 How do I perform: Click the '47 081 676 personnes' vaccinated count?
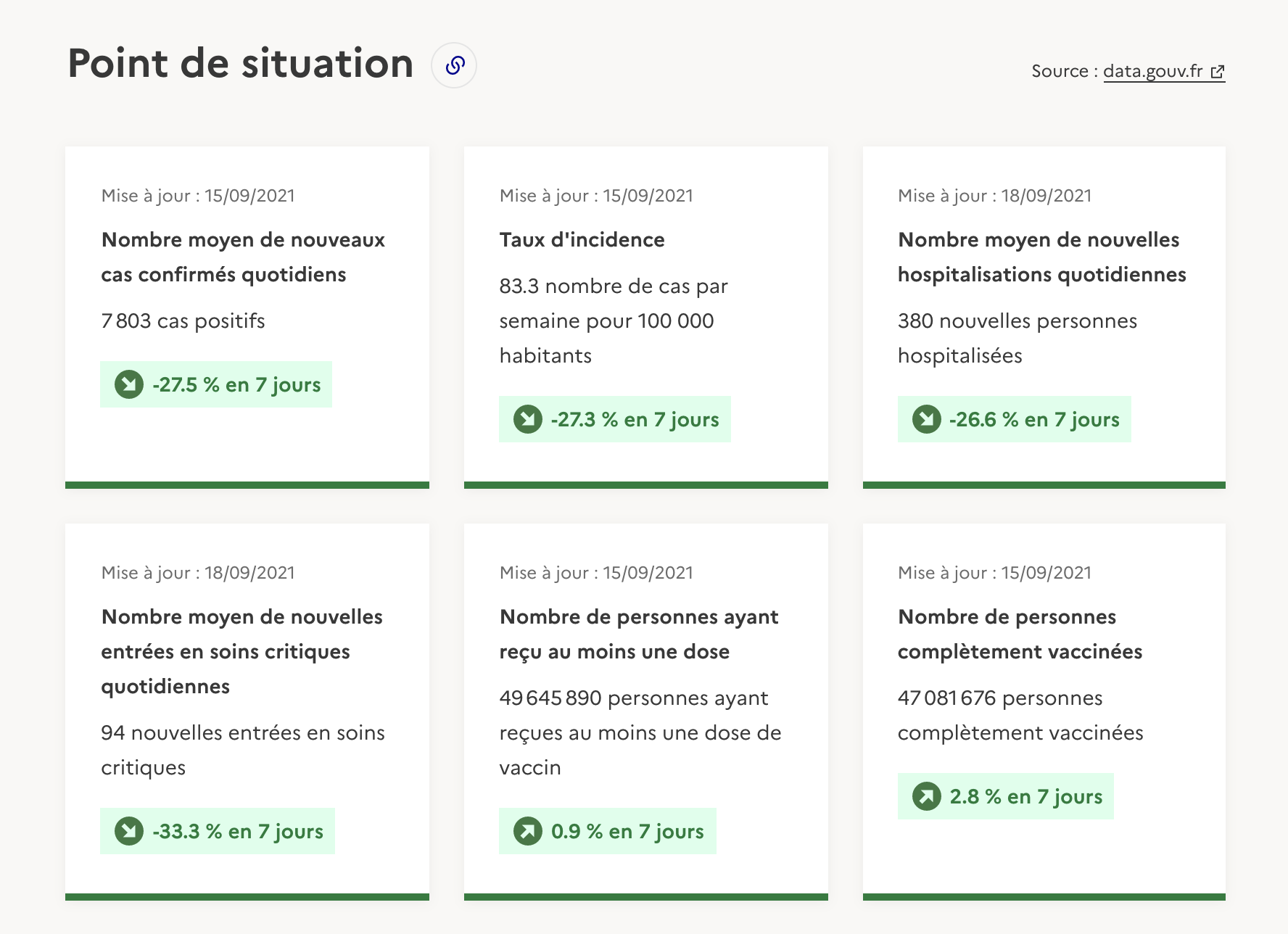1000,698
